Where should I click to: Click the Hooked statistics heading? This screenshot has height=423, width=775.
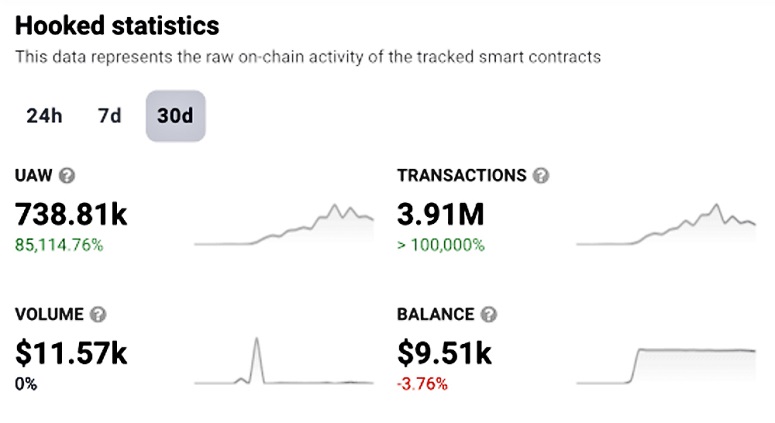[x=117, y=25]
